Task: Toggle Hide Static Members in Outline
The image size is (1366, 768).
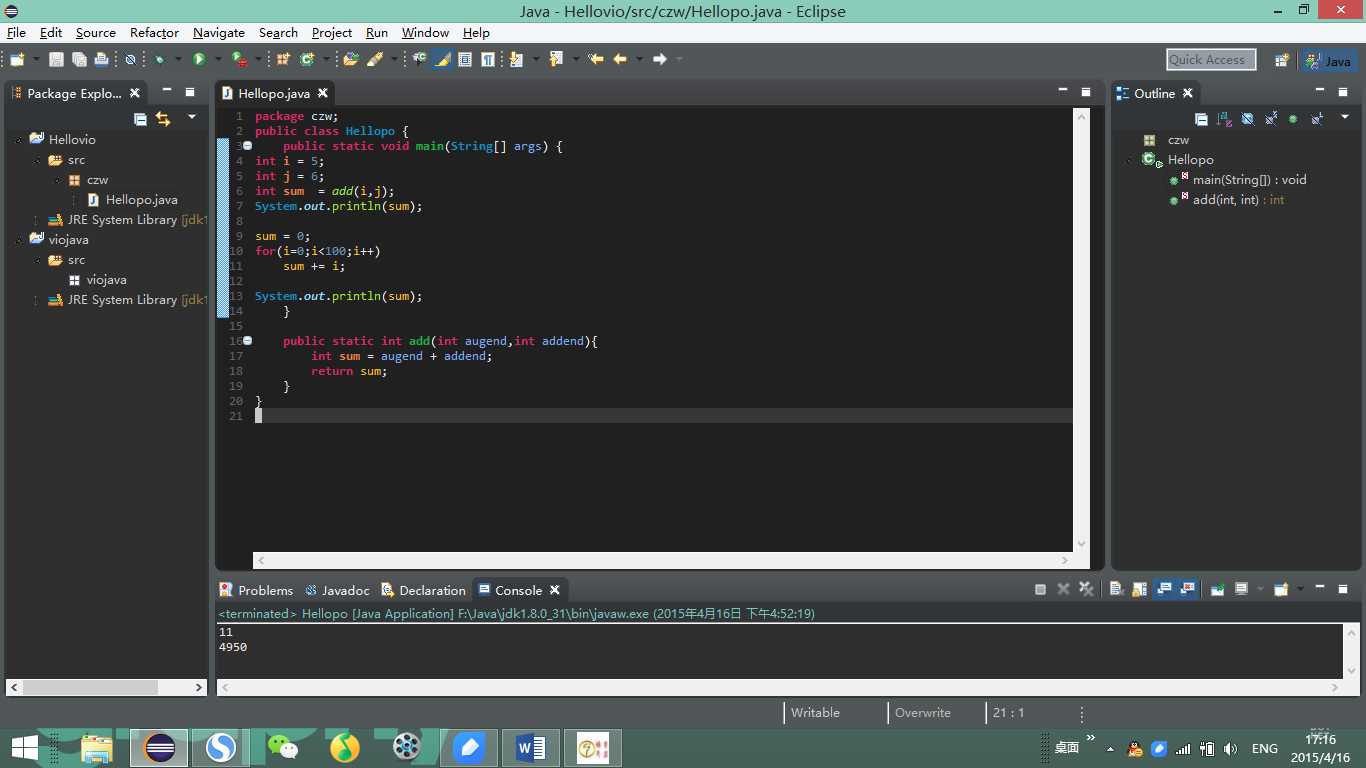Action: (x=1271, y=118)
